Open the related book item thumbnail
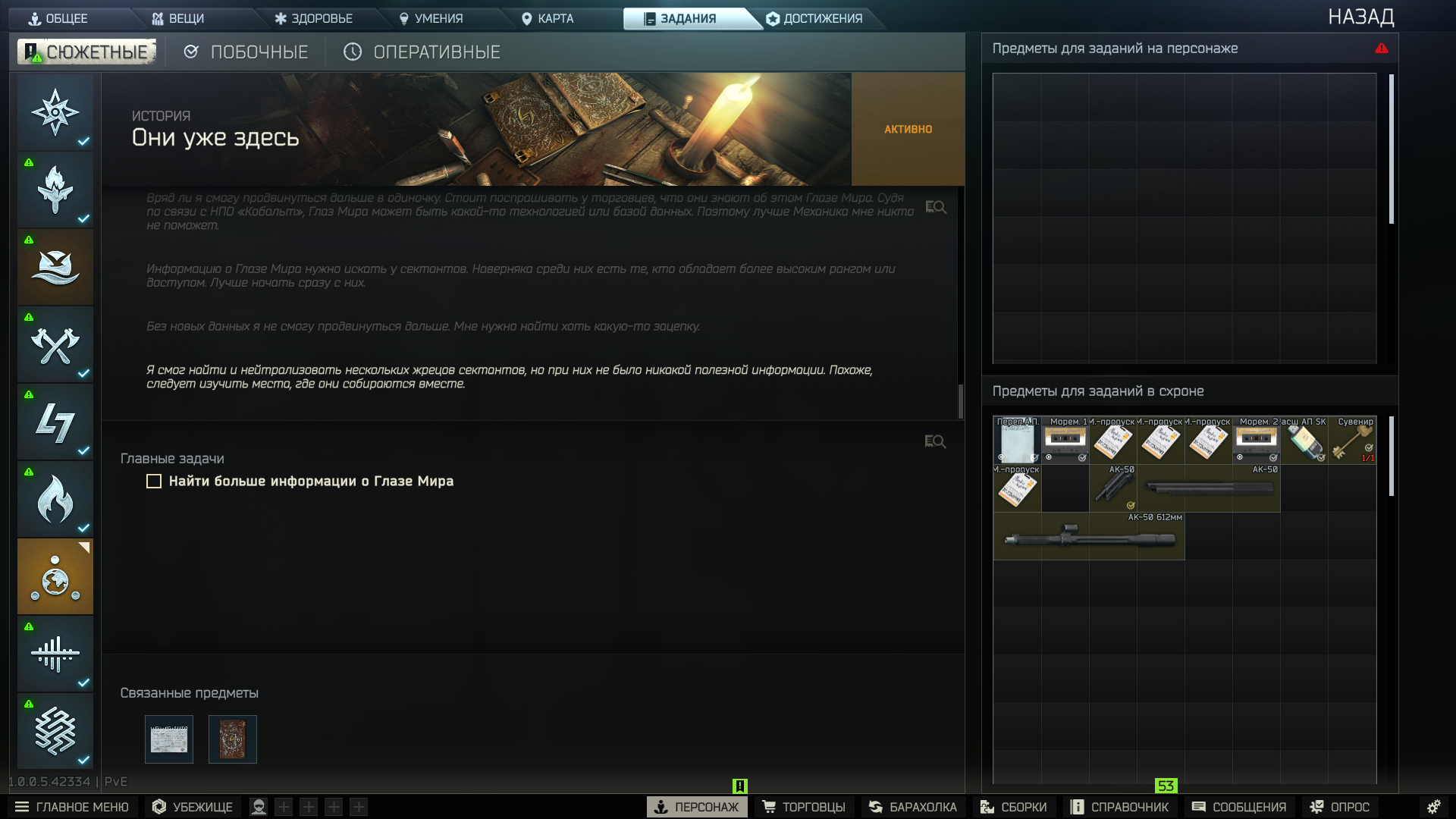 [233, 739]
